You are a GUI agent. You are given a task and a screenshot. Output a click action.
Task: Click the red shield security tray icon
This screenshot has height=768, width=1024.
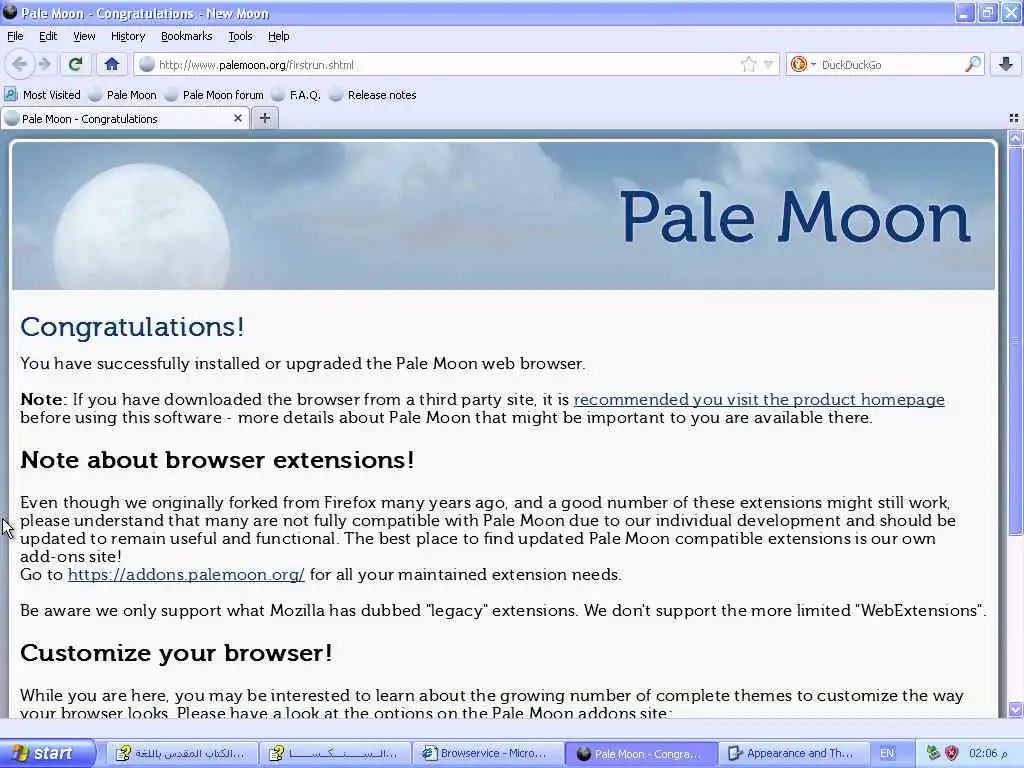[x=952, y=753]
